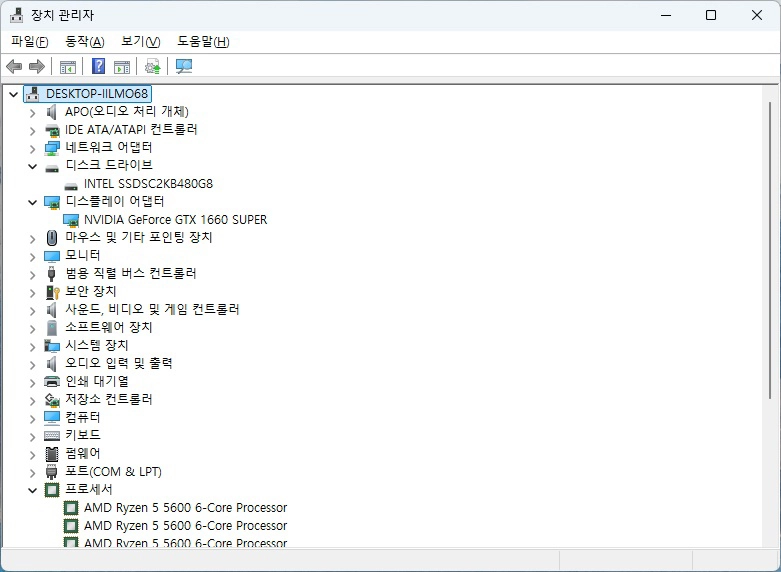Select the first AMD Ryzen 5 5600 row
781x572 pixels.
coord(185,508)
